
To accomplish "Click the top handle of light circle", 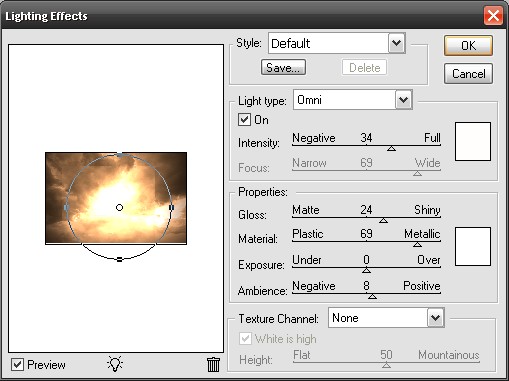I will pyautogui.click(x=120, y=155).
